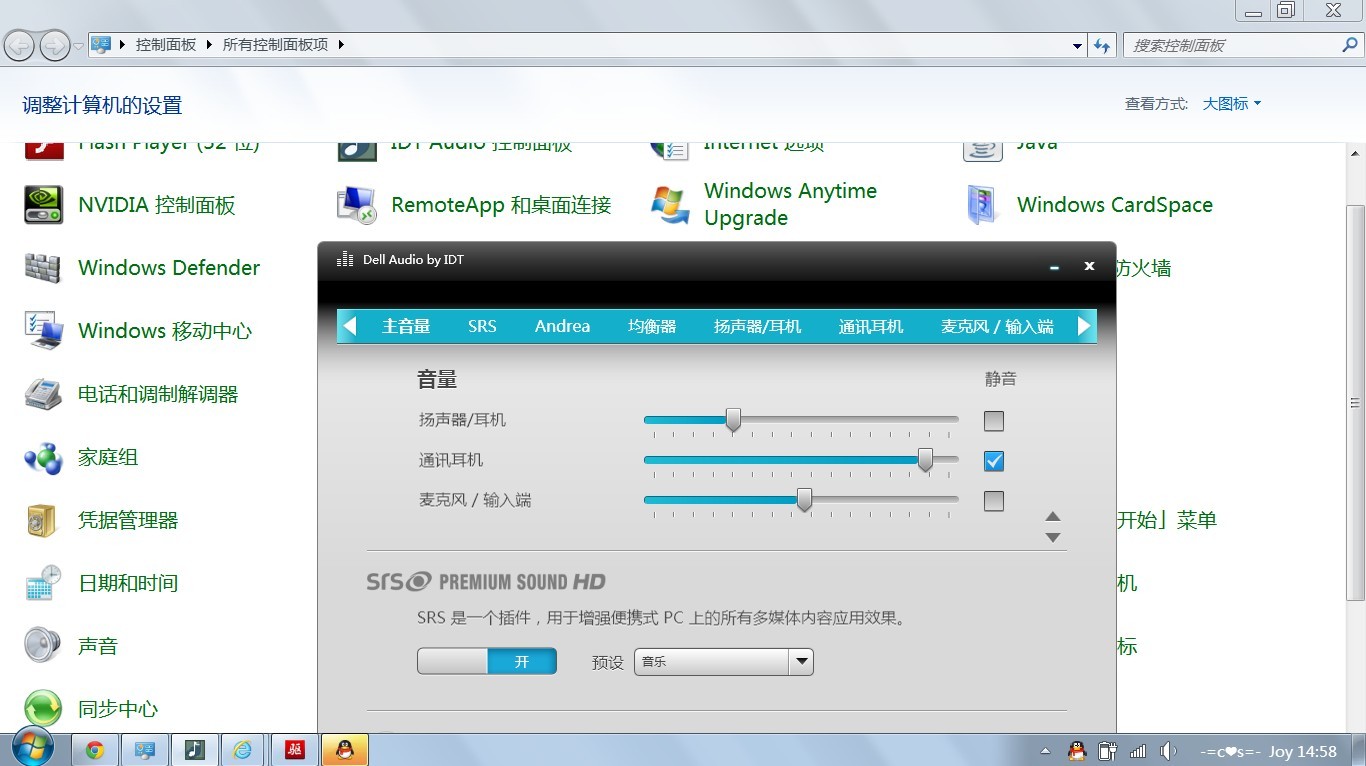Image resolution: width=1366 pixels, height=766 pixels.
Task: Open Windows CardSpace icon
Action: point(983,205)
